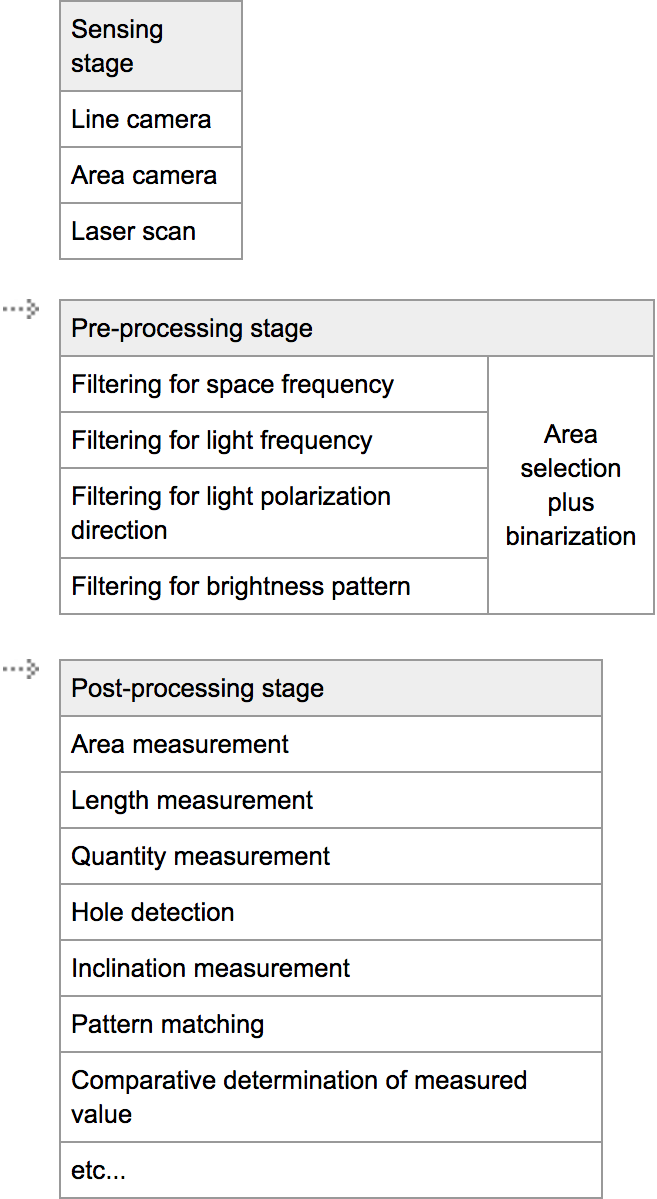Screen dimensions: 657x1199
Task: Select Quantity measurement in the table
Action: pos(331,857)
